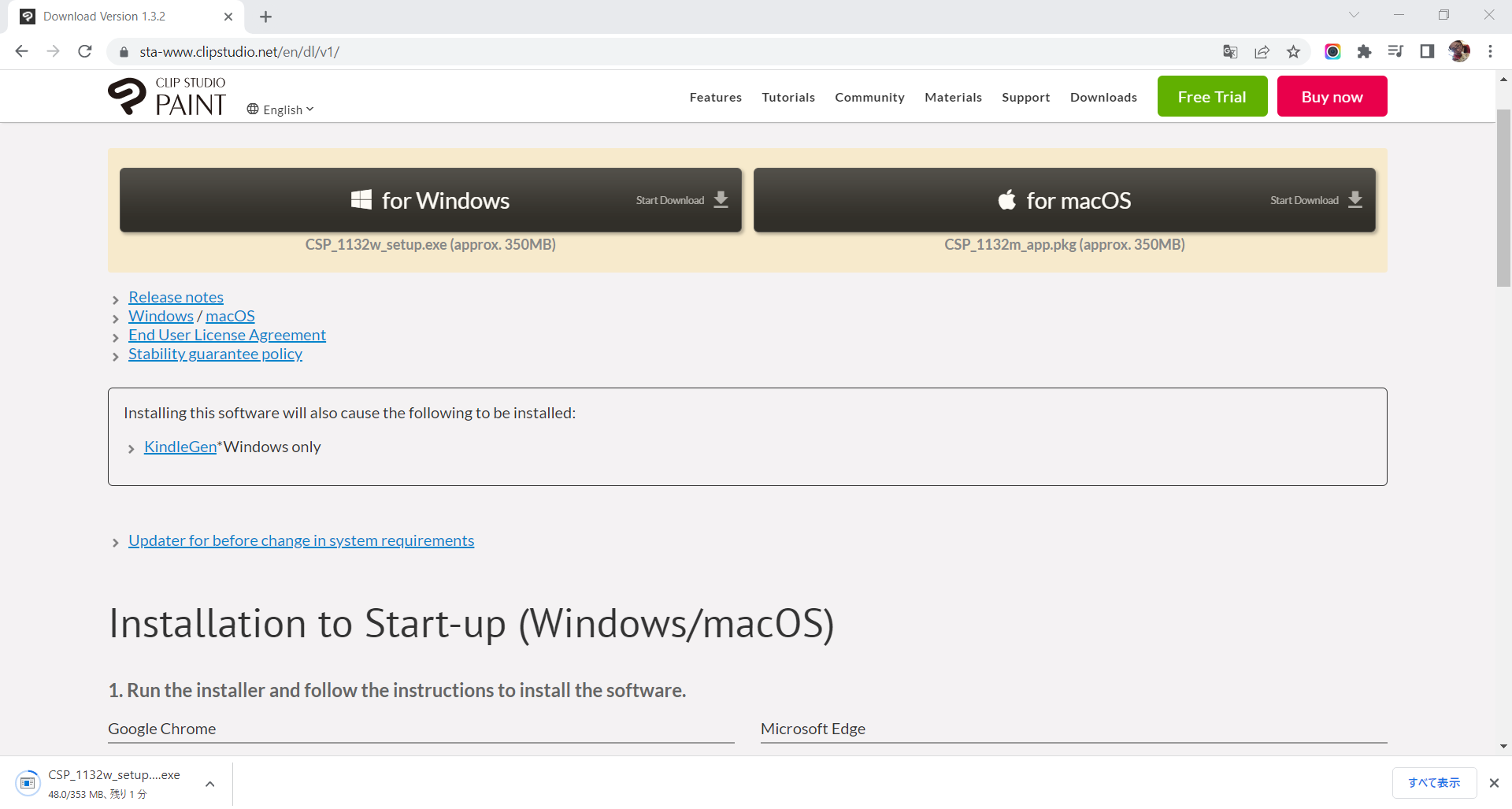Open Chrome three-dot menu
The height and width of the screenshot is (809, 1512).
tap(1490, 52)
